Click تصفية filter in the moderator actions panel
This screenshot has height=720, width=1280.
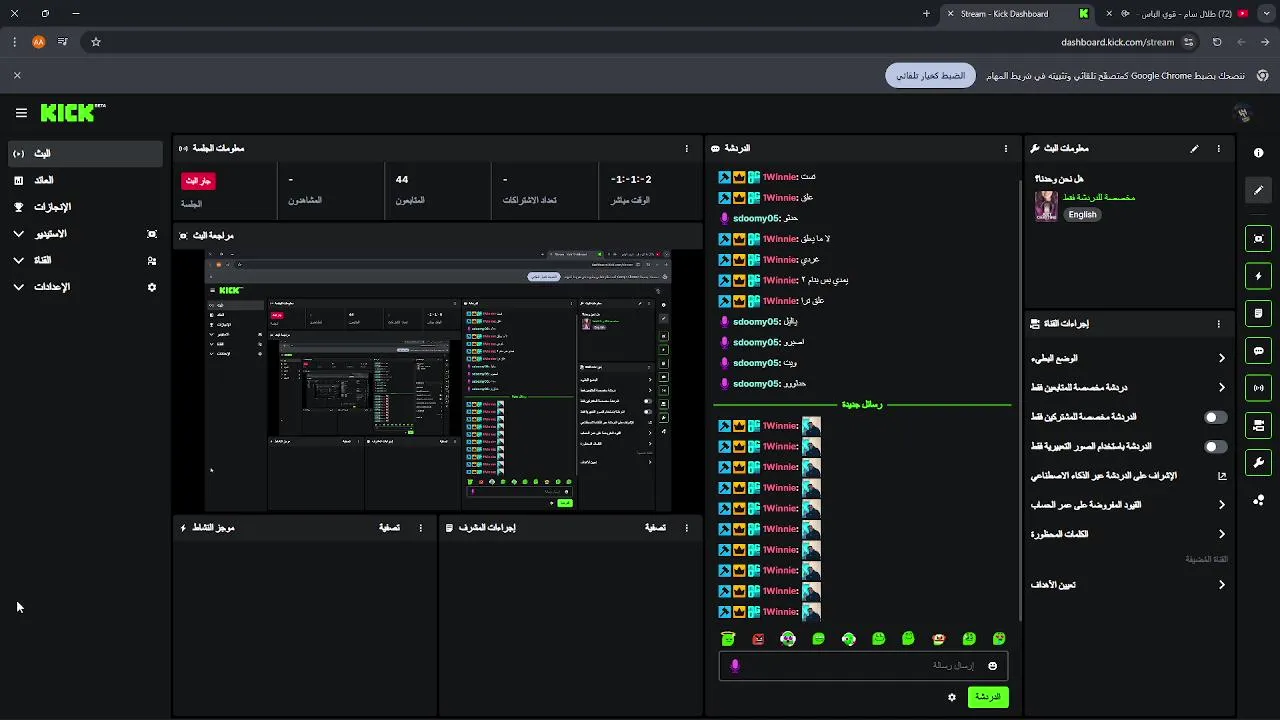(655, 527)
